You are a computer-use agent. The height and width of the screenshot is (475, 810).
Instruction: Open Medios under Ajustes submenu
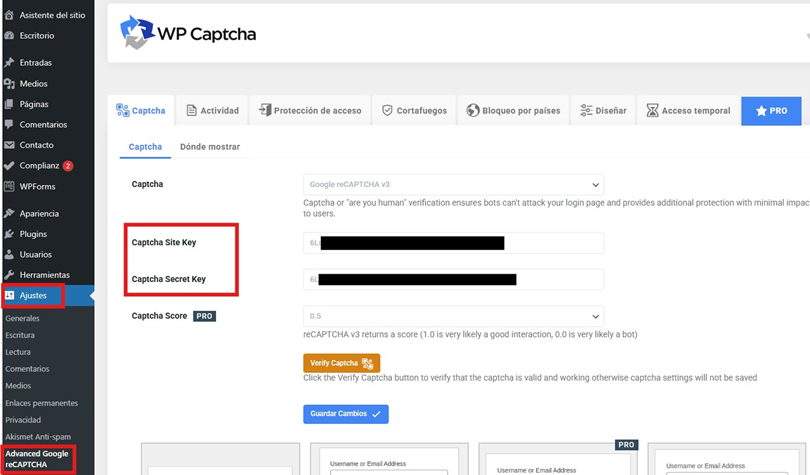click(x=18, y=386)
